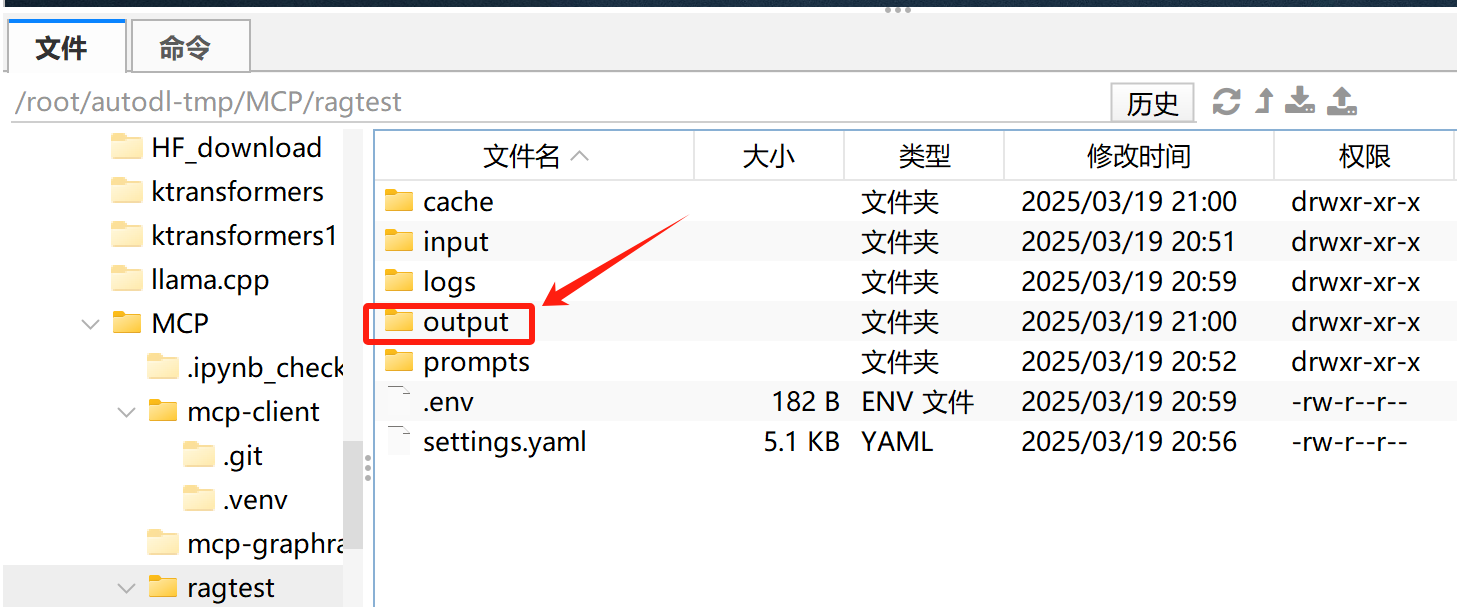This screenshot has height=607, width=1457.
Task: Select the output folder icon in file list
Action: tap(399, 321)
